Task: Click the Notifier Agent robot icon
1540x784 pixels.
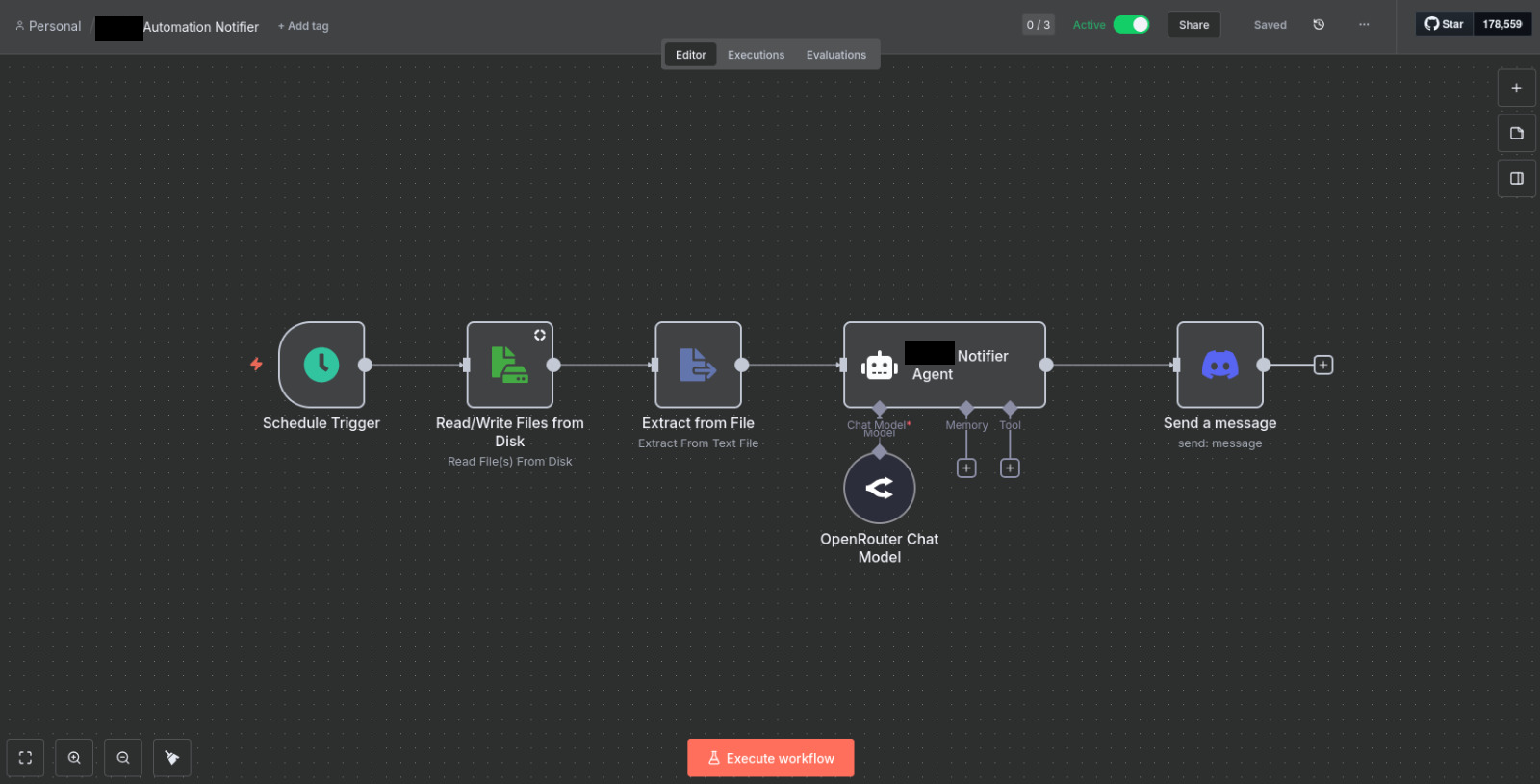Action: point(879,366)
